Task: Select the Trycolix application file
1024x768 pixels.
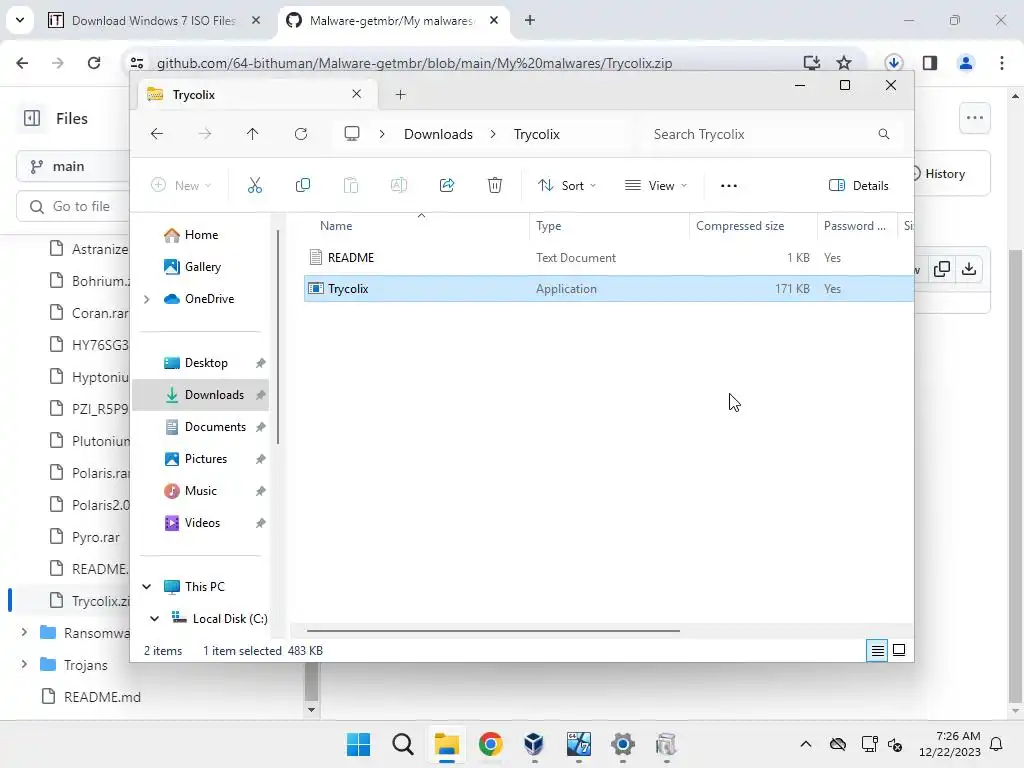Action: (x=609, y=289)
